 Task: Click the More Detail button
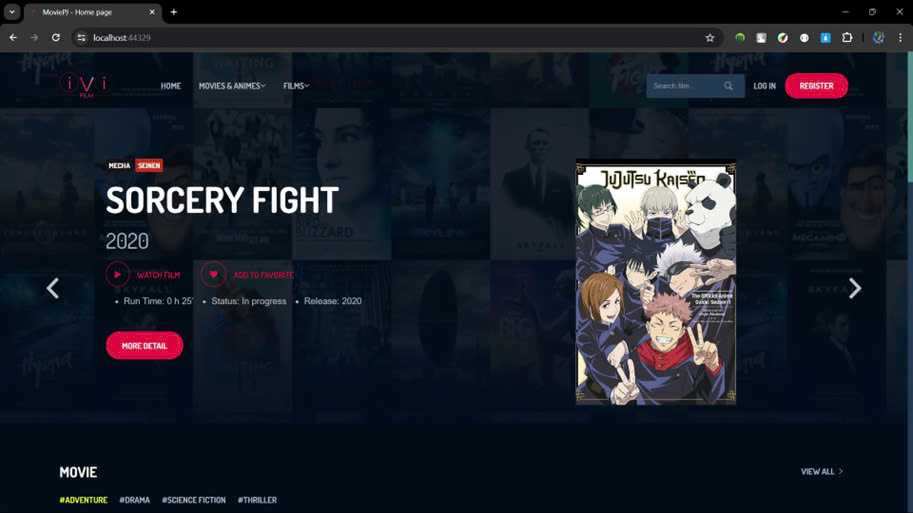144,345
